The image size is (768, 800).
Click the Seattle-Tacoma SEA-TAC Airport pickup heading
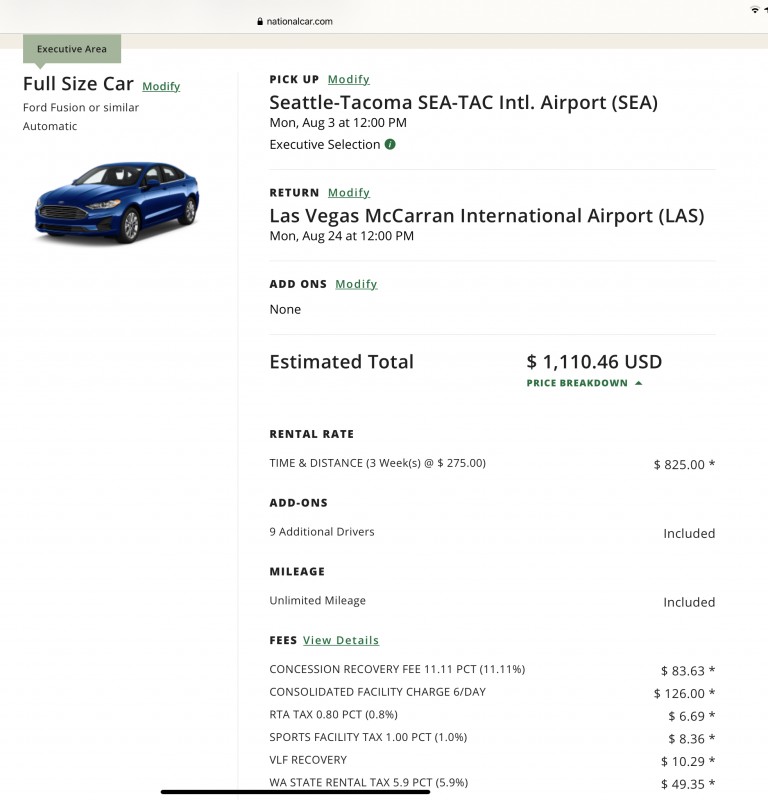(x=463, y=102)
